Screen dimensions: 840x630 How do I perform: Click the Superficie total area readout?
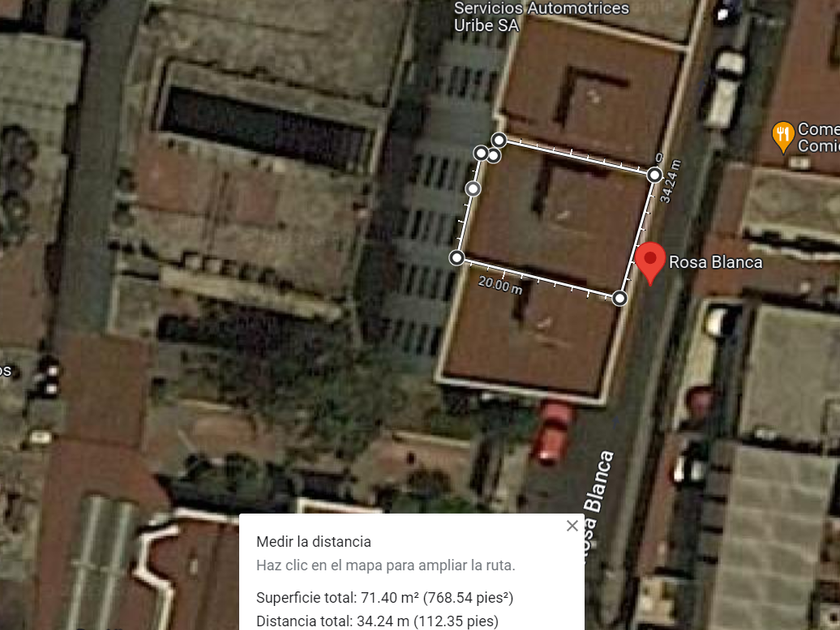[385, 598]
